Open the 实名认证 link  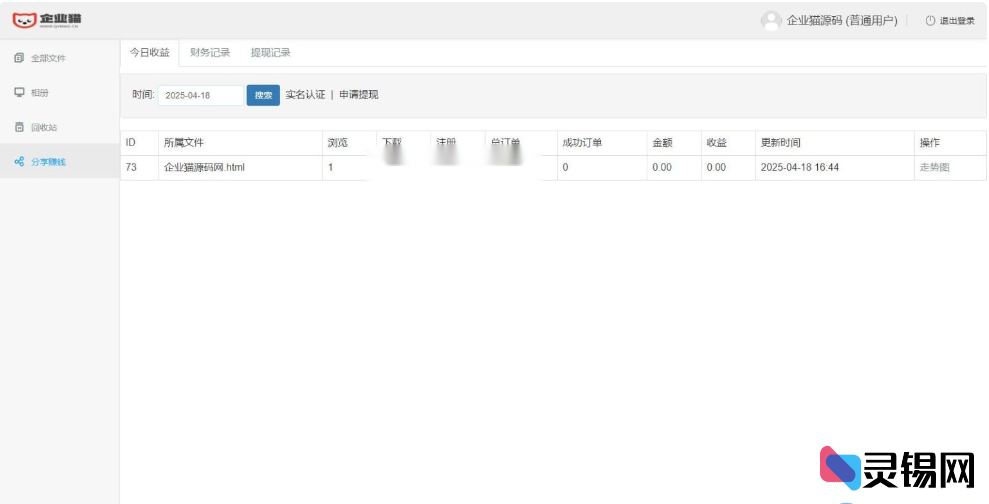pos(305,95)
